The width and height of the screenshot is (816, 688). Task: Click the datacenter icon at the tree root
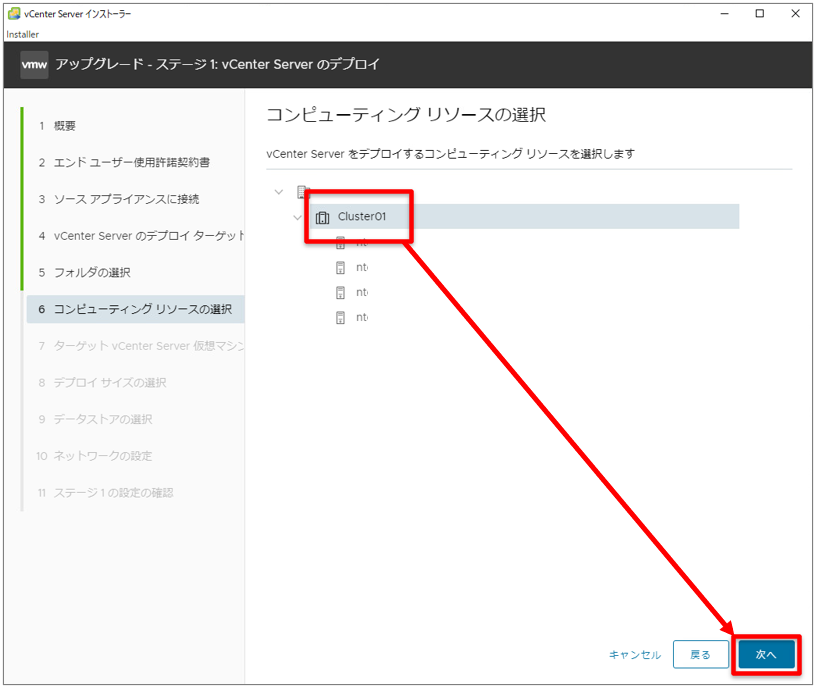(303, 192)
